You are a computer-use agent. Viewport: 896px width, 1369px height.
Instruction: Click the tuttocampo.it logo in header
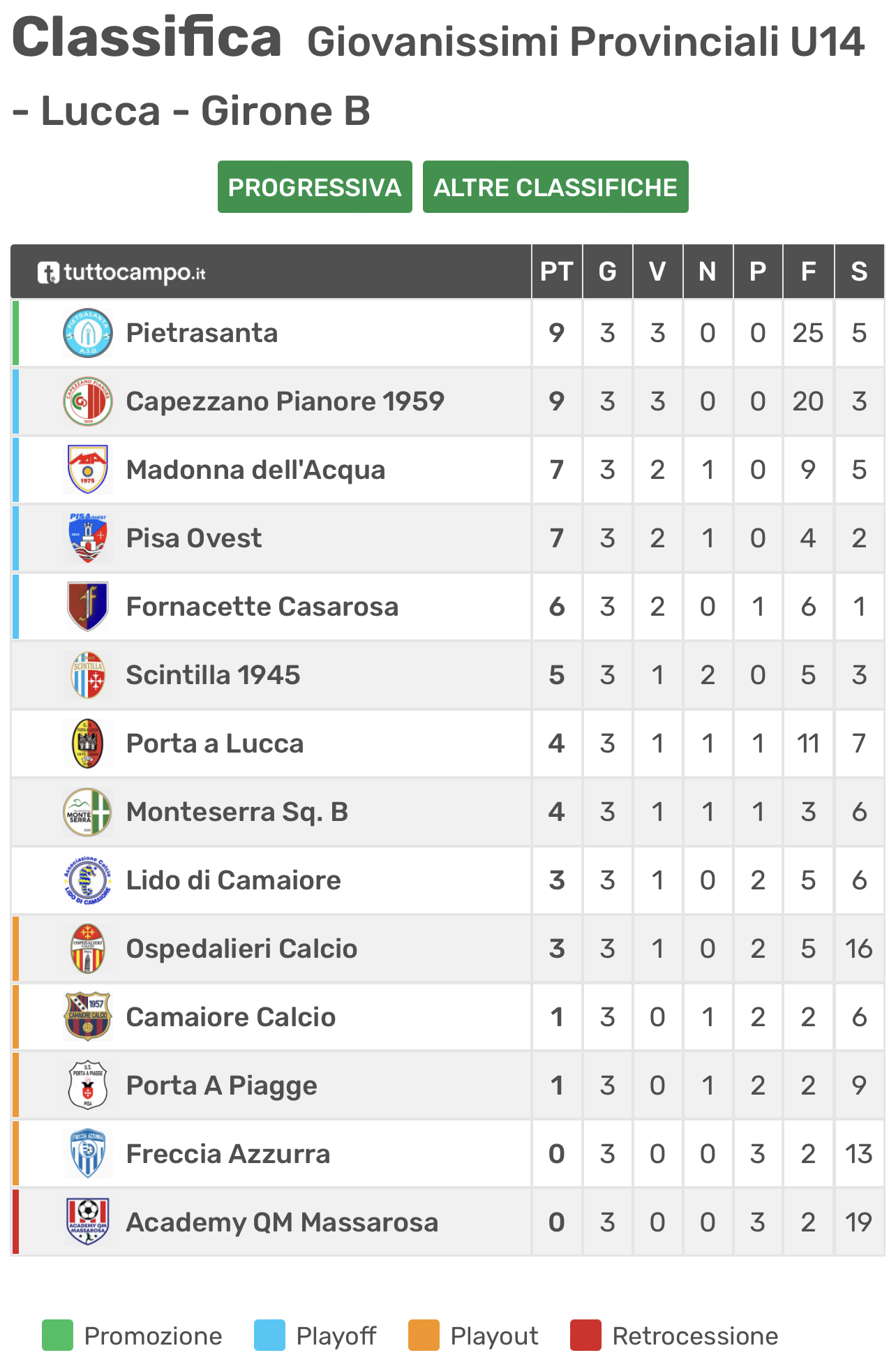click(121, 272)
